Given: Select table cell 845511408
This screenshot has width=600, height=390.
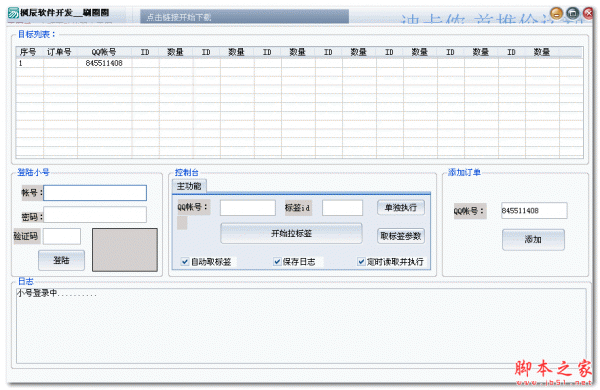Looking at the screenshot, I should pyautogui.click(x=104, y=63).
